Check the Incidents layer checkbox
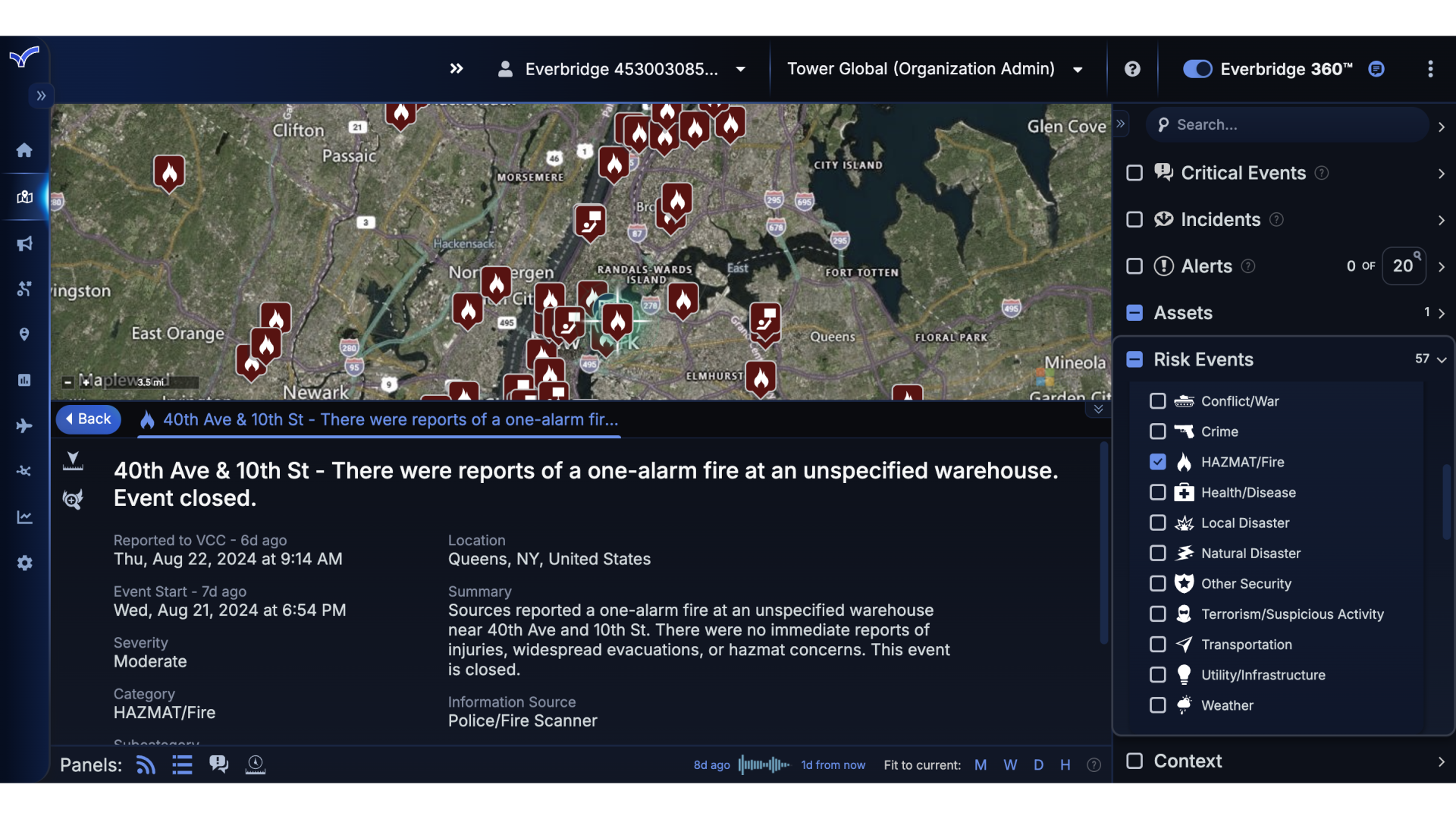The height and width of the screenshot is (819, 1456). pyautogui.click(x=1134, y=219)
